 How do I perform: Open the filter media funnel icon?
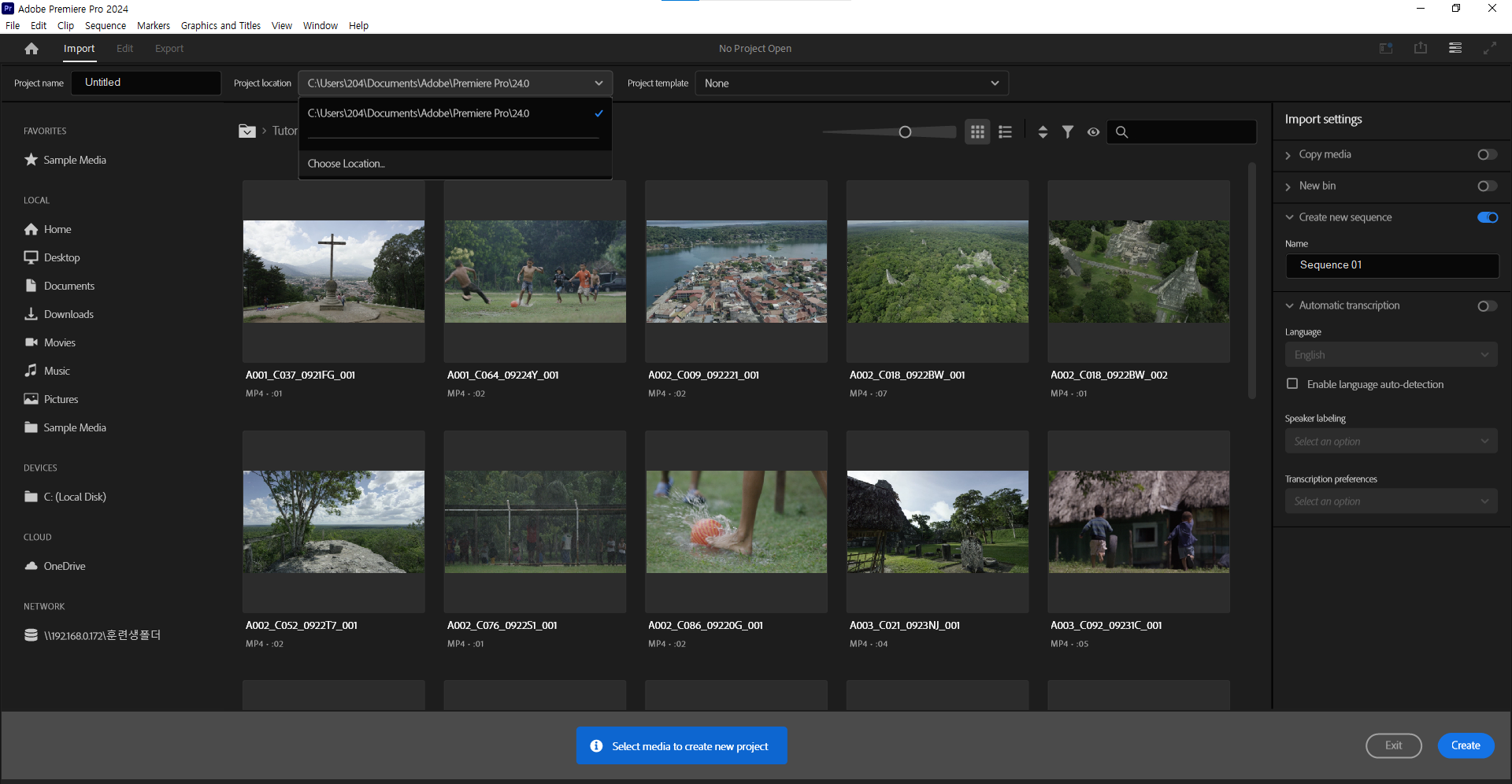[x=1068, y=132]
